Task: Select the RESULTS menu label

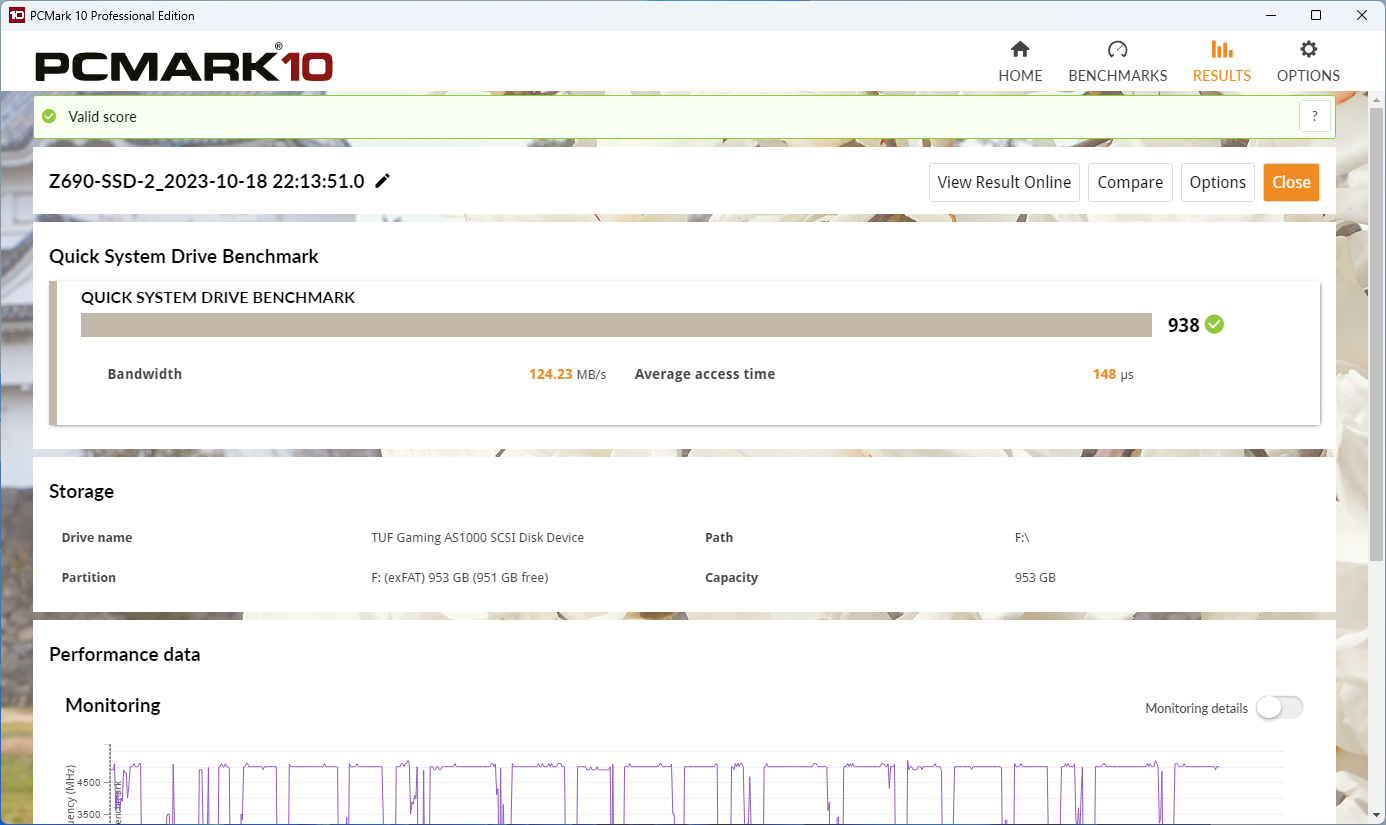Action: (x=1222, y=76)
